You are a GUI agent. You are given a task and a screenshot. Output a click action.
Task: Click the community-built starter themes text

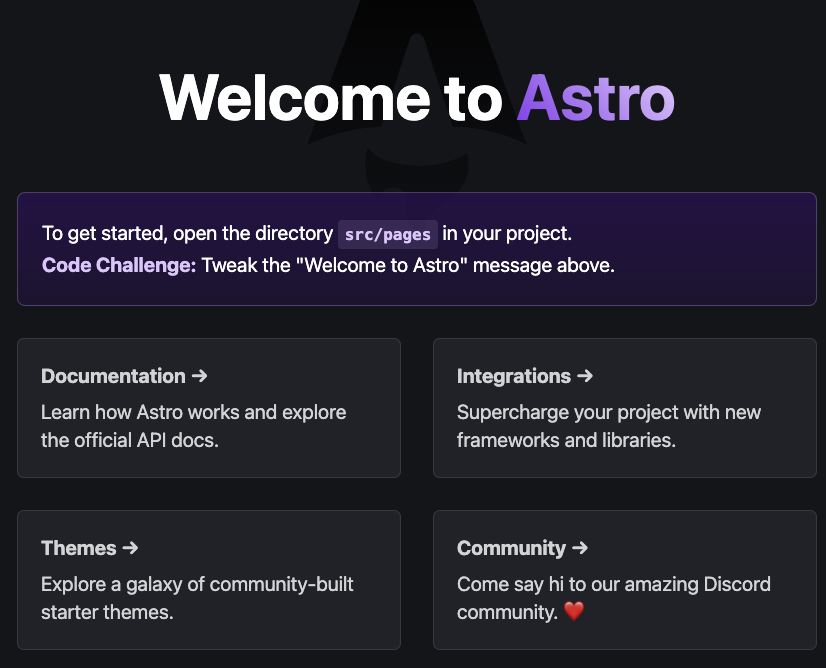pos(197,597)
